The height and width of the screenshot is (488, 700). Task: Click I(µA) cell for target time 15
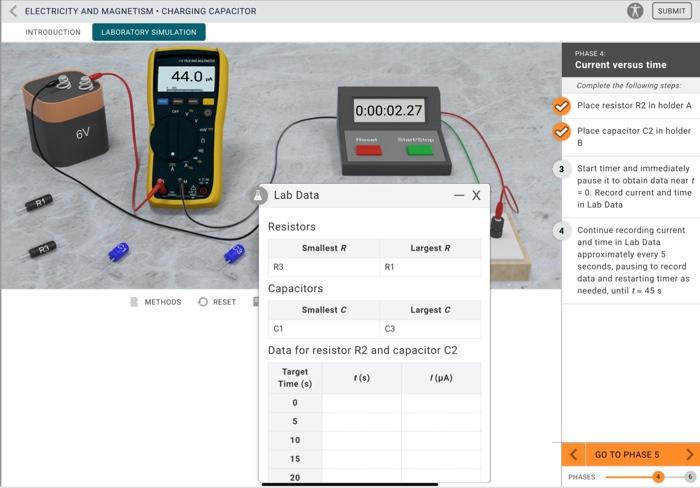(441, 459)
